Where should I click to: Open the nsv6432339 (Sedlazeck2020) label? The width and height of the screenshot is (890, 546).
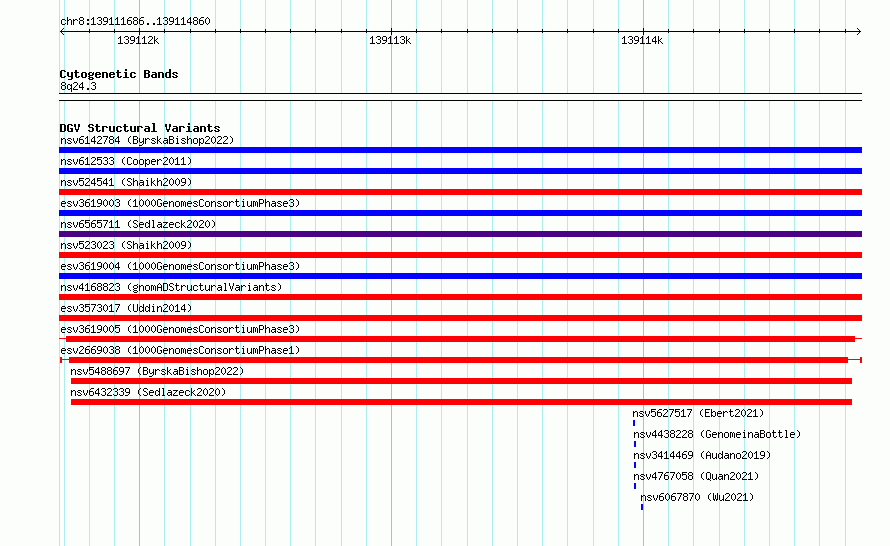click(x=148, y=392)
